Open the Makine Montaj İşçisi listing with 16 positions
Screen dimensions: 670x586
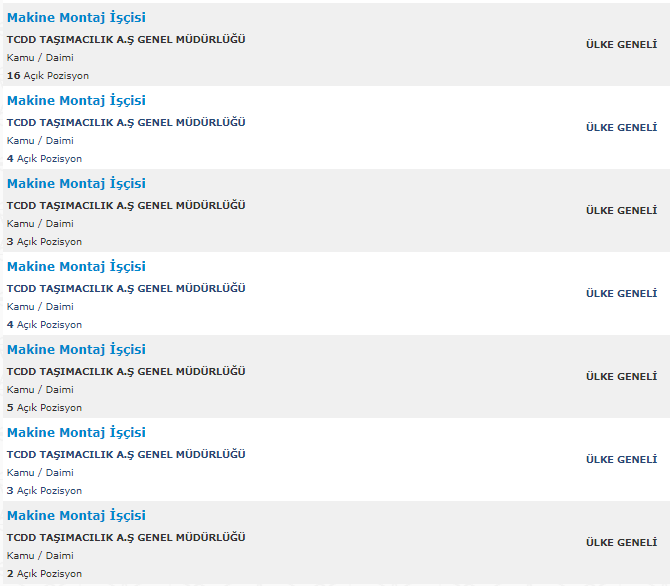pos(76,18)
